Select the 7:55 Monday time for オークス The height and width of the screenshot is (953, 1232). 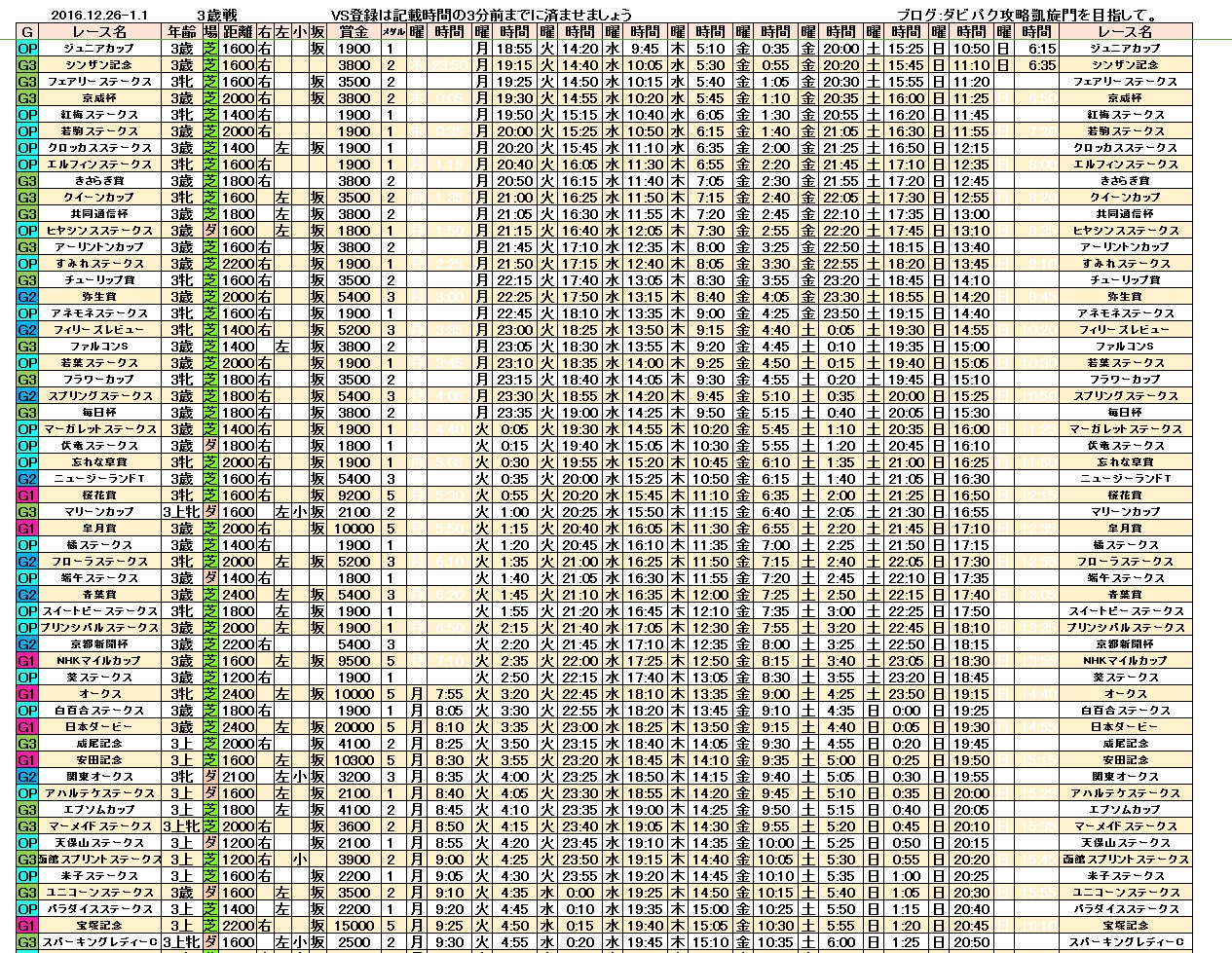(449, 694)
